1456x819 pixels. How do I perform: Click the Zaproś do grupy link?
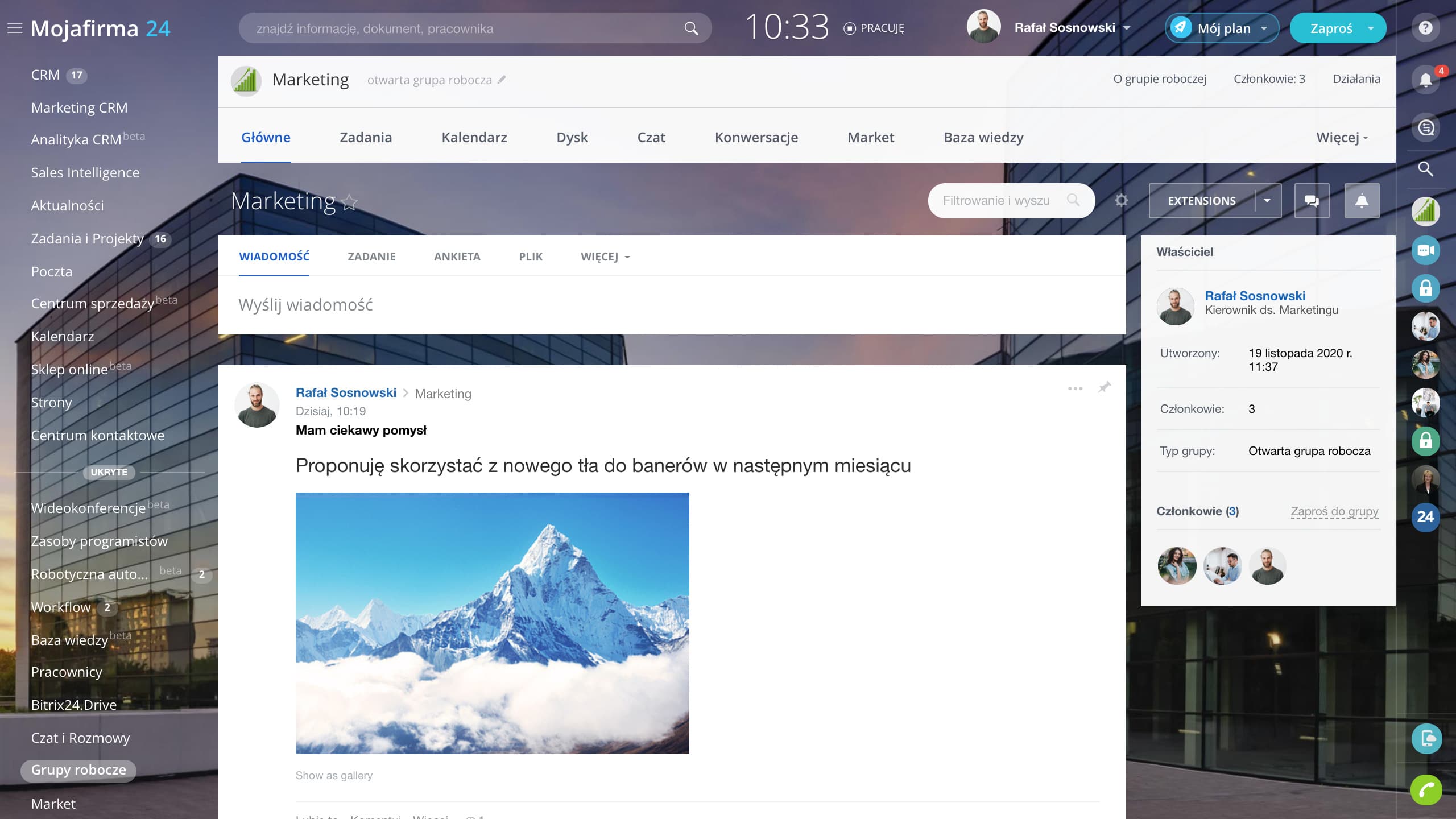tap(1334, 511)
